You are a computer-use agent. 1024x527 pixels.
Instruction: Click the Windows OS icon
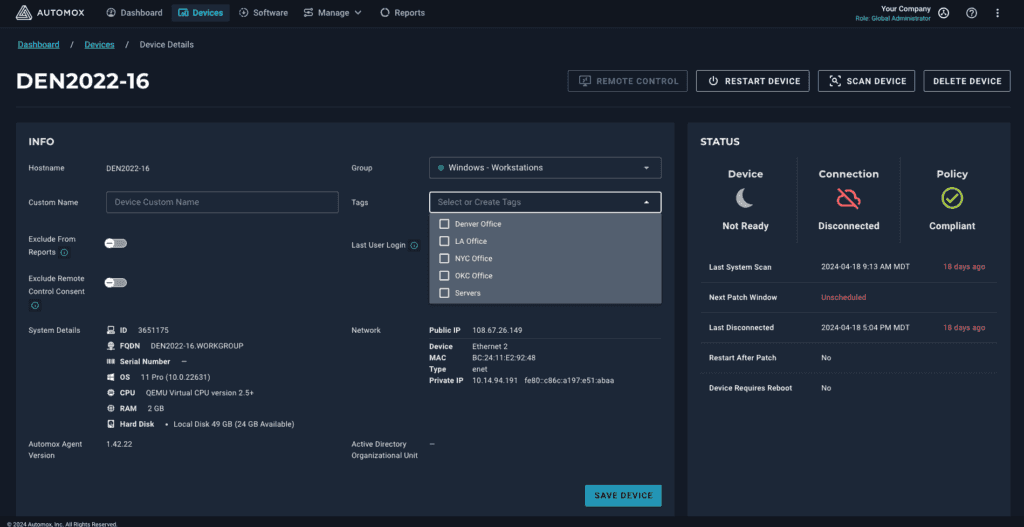111,377
